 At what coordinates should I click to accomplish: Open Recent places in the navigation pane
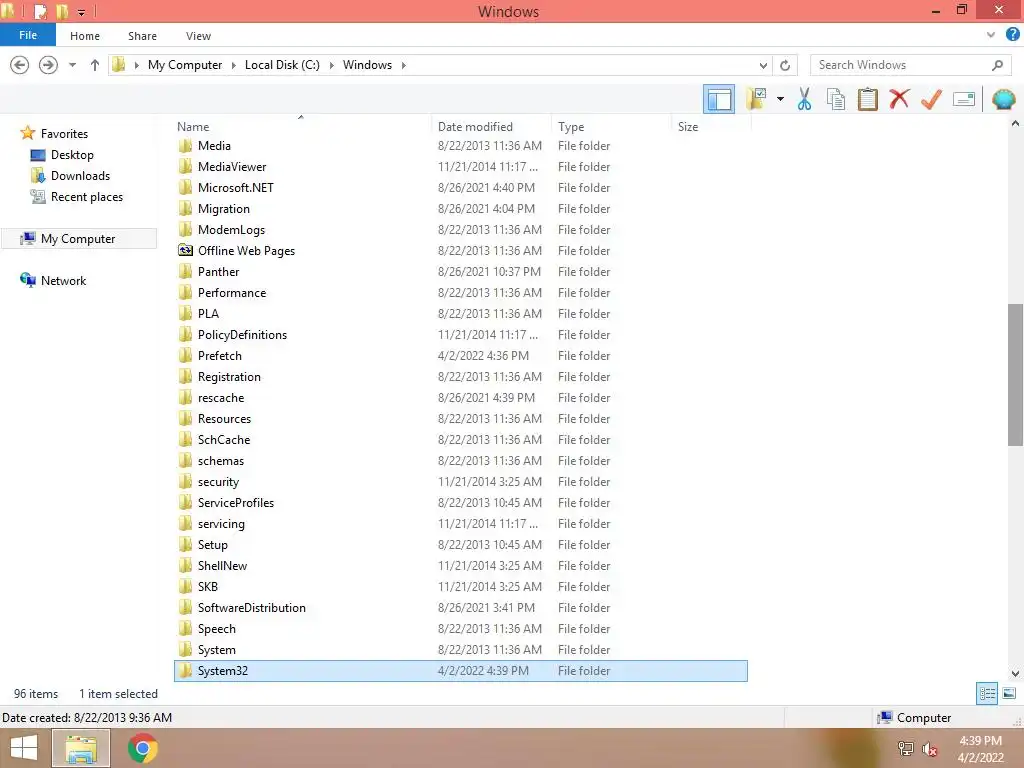pos(87,197)
